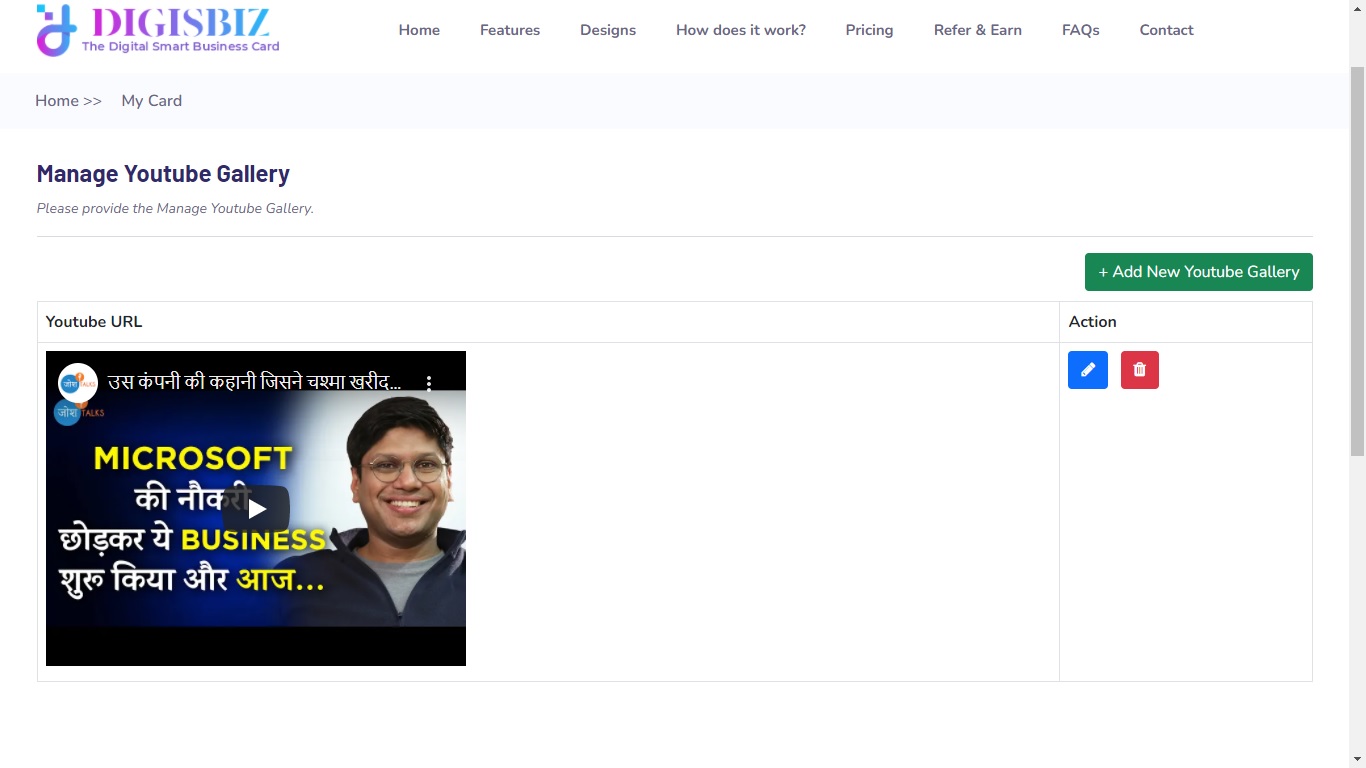The width and height of the screenshot is (1366, 768).
Task: Open the Contact page
Action: click(1166, 30)
